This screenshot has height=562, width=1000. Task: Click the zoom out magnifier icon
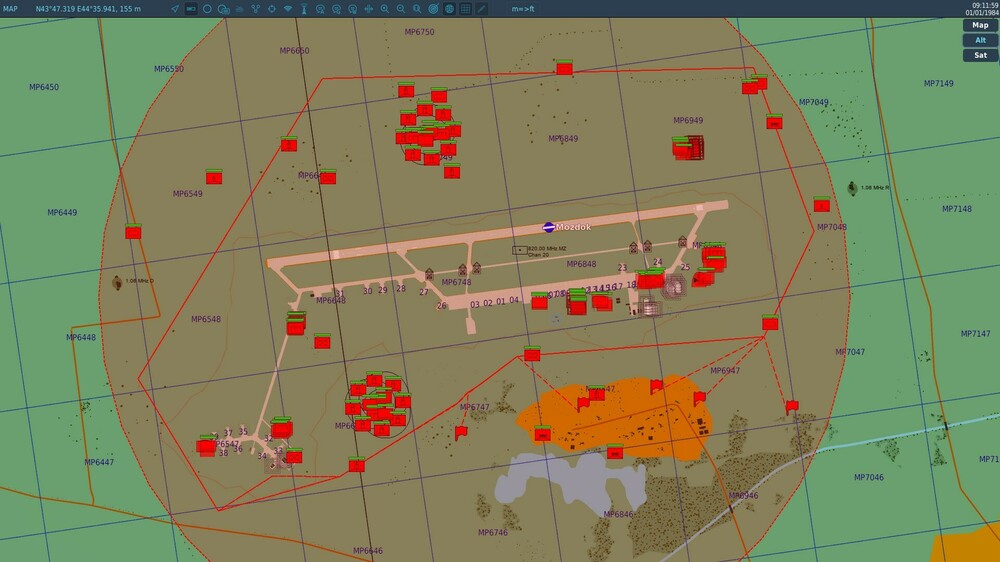401,9
